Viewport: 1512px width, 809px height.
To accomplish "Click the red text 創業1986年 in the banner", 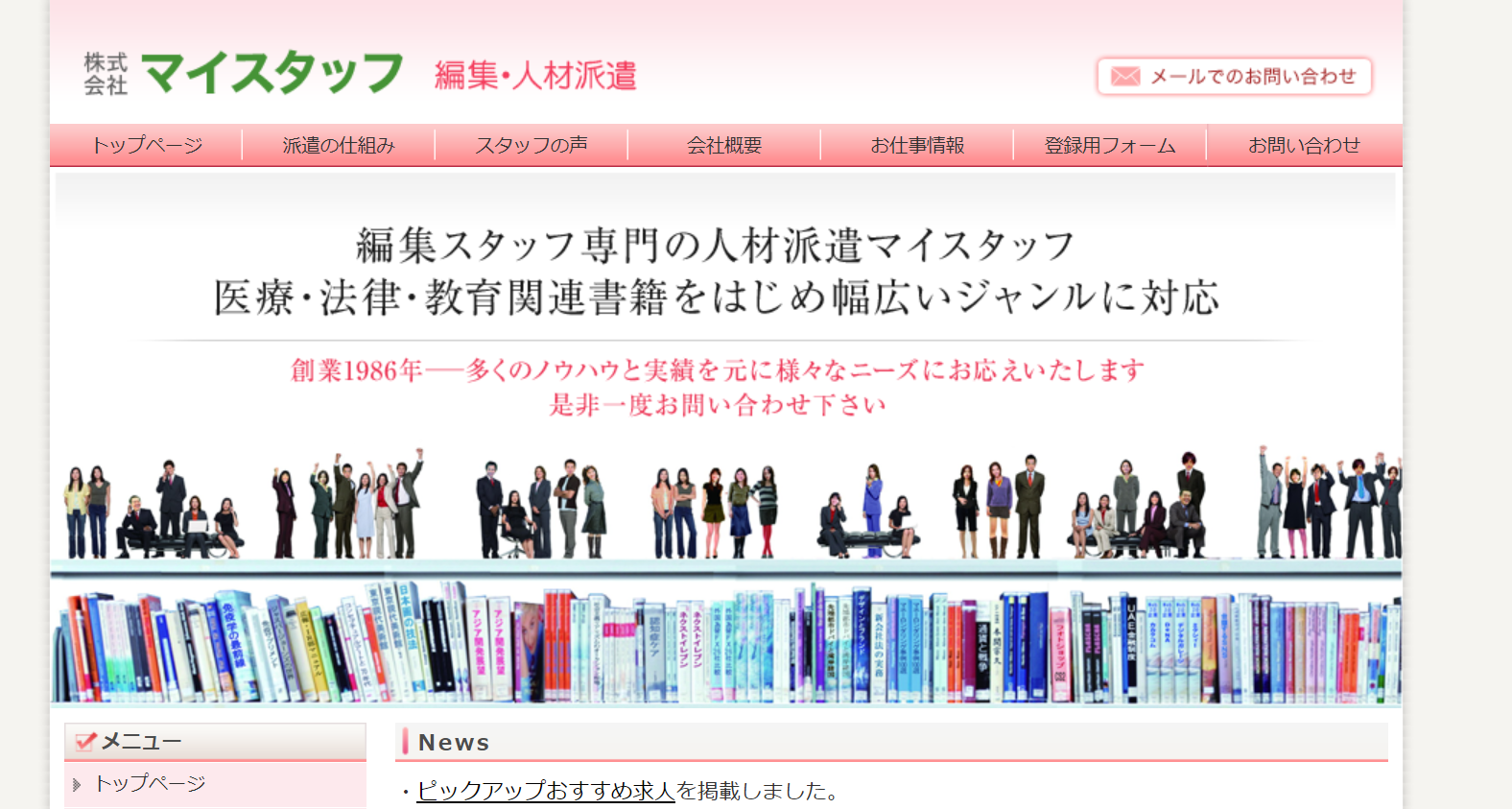I will click(x=357, y=370).
